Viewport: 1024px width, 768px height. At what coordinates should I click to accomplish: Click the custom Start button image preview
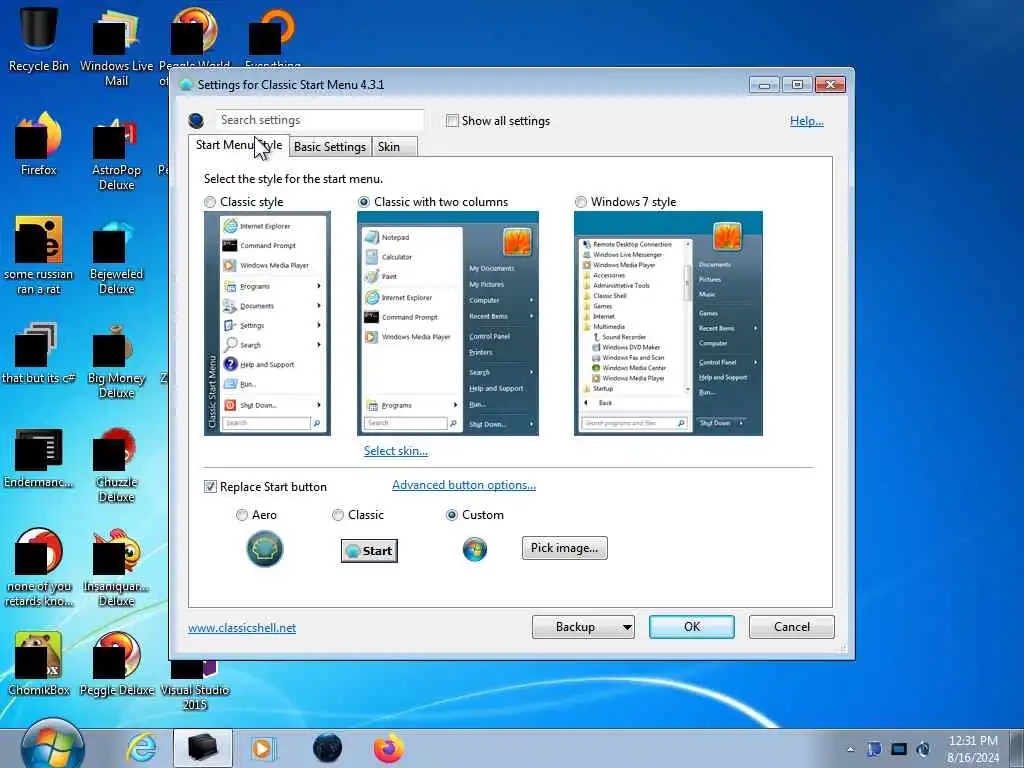click(x=475, y=549)
